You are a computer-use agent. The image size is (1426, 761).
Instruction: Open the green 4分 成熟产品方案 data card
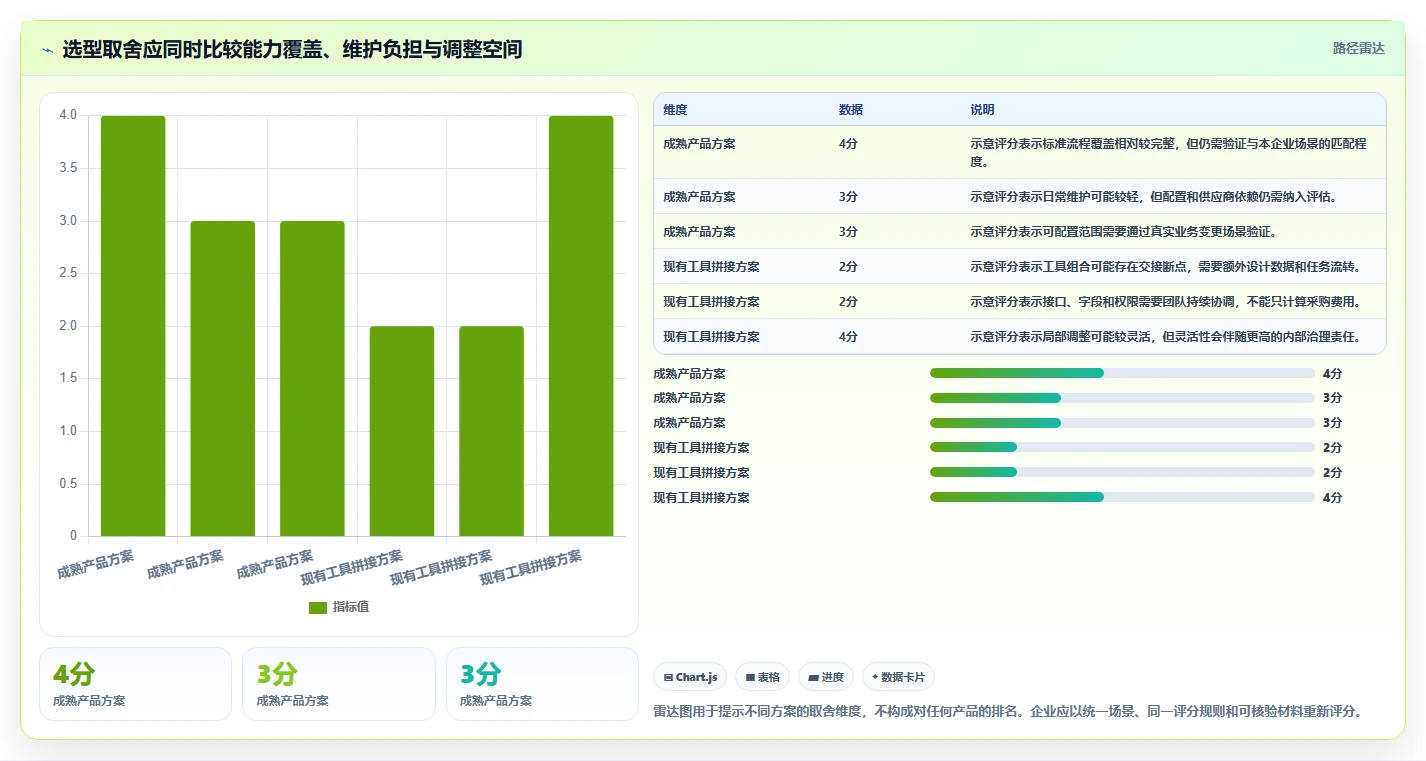tap(135, 684)
